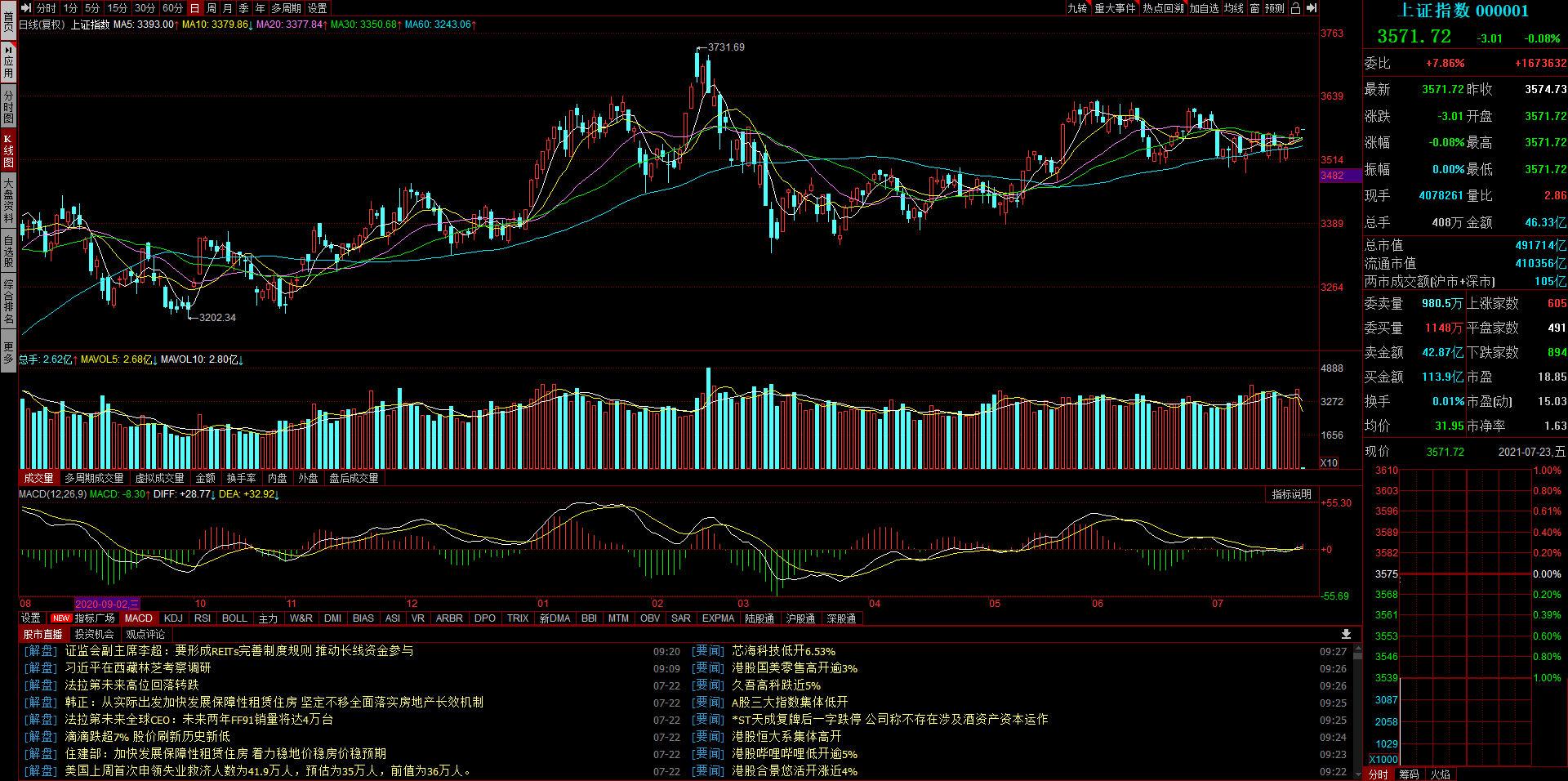1568x781 pixels.
Task: Click the 九转 indicator button
Action: pos(1077,8)
